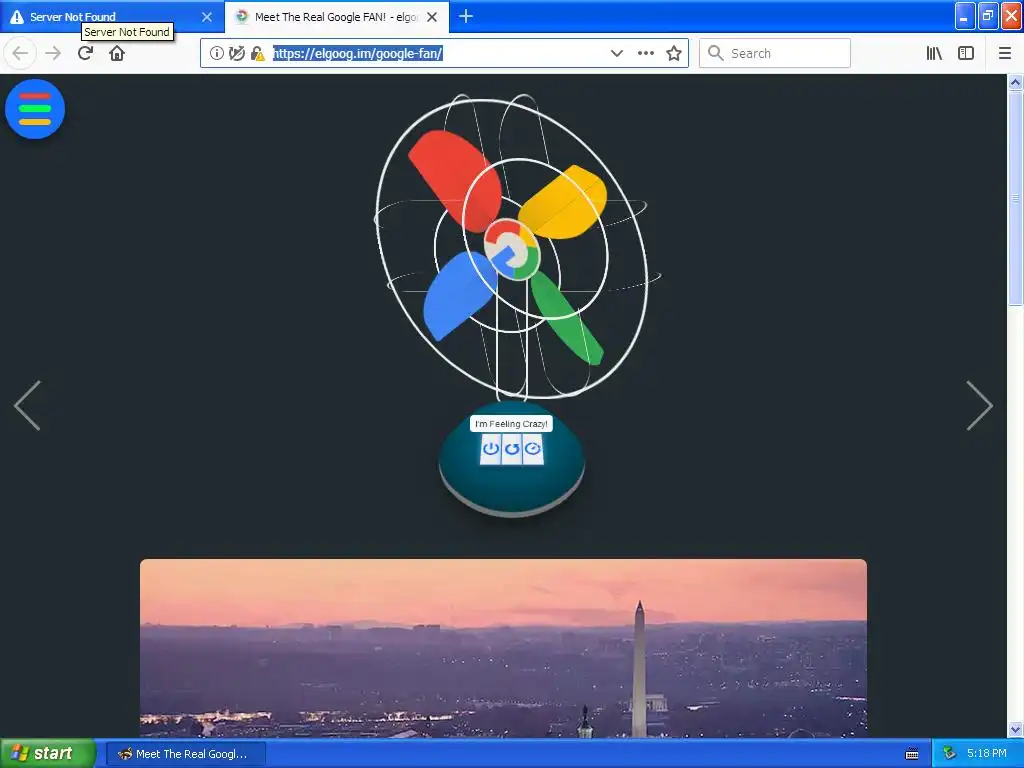Click the tracking protection shield icon
The width and height of the screenshot is (1024, 768).
[237, 54]
